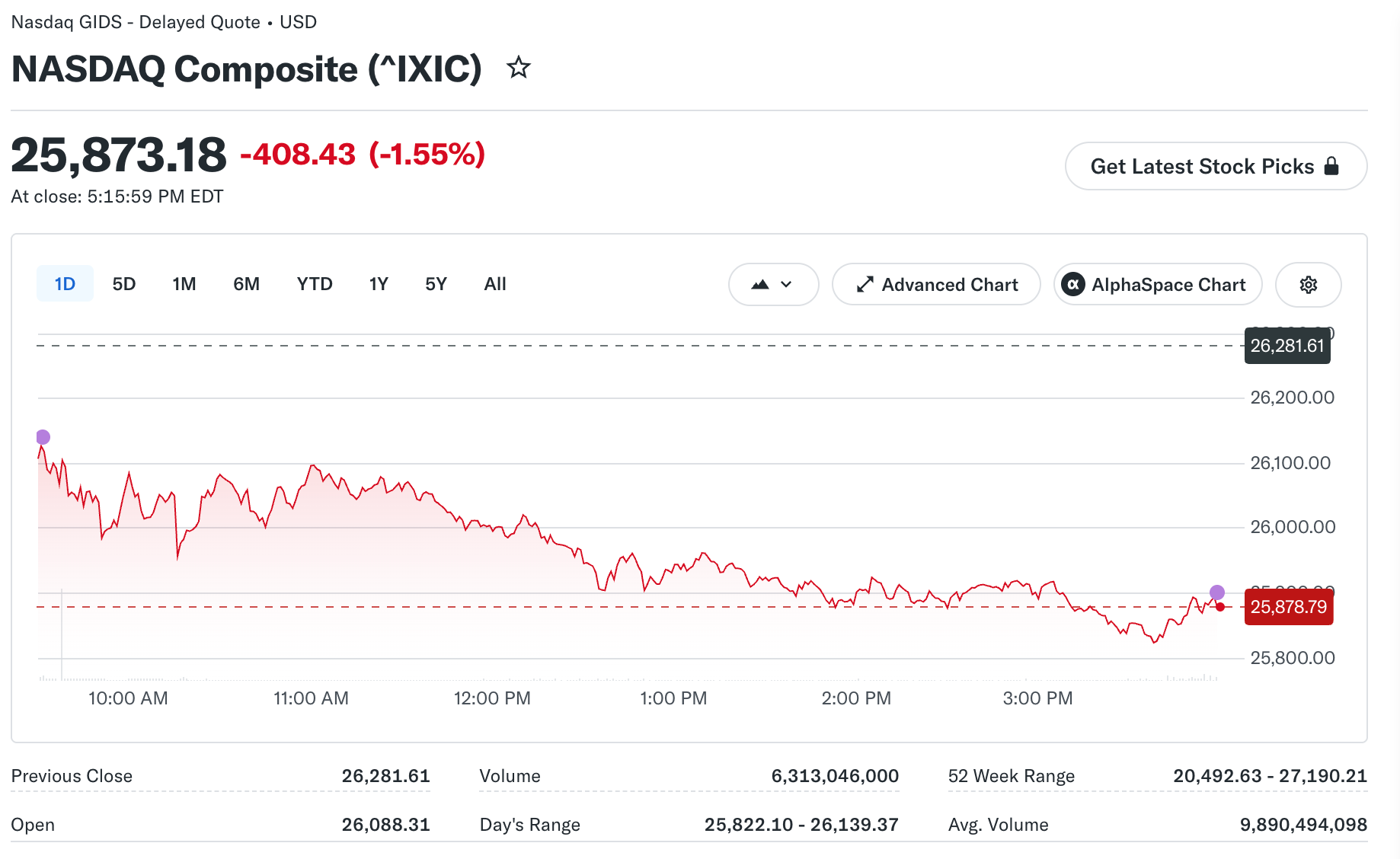Open chart settings gear
Screen dimensions: 1400x859
coord(1308,285)
